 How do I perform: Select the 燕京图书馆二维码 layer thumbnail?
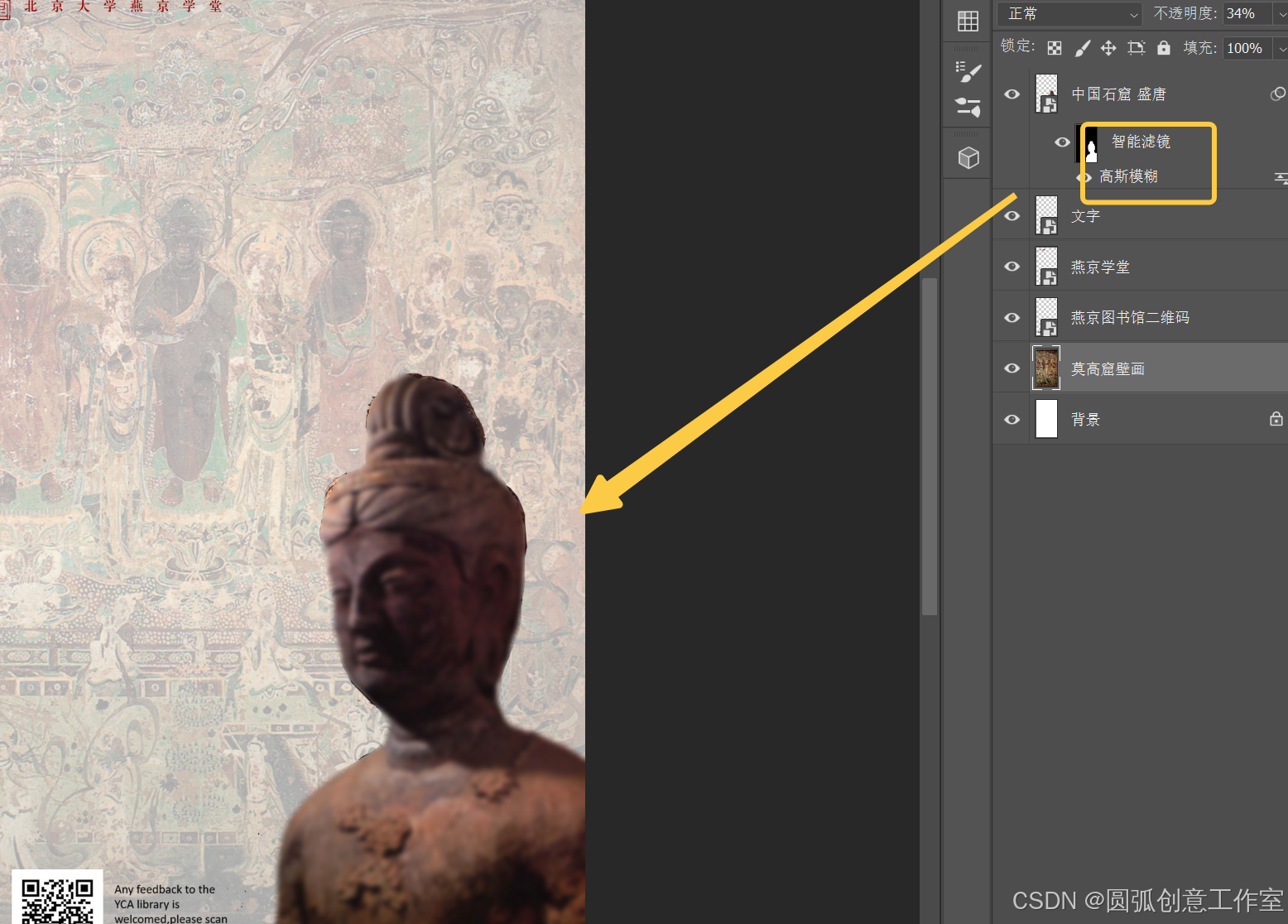coord(1047,318)
